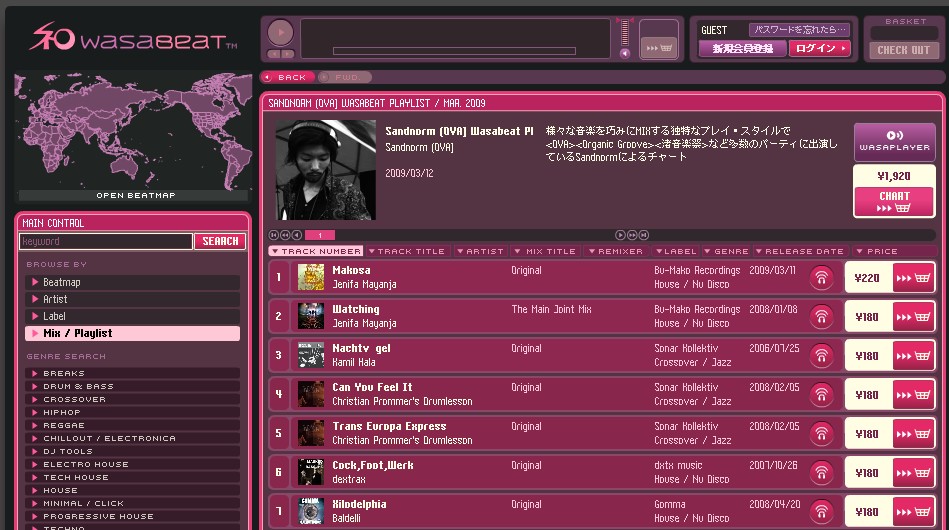Browse by Label
Screen dimensions: 949x530
pyautogui.click(x=133, y=316)
